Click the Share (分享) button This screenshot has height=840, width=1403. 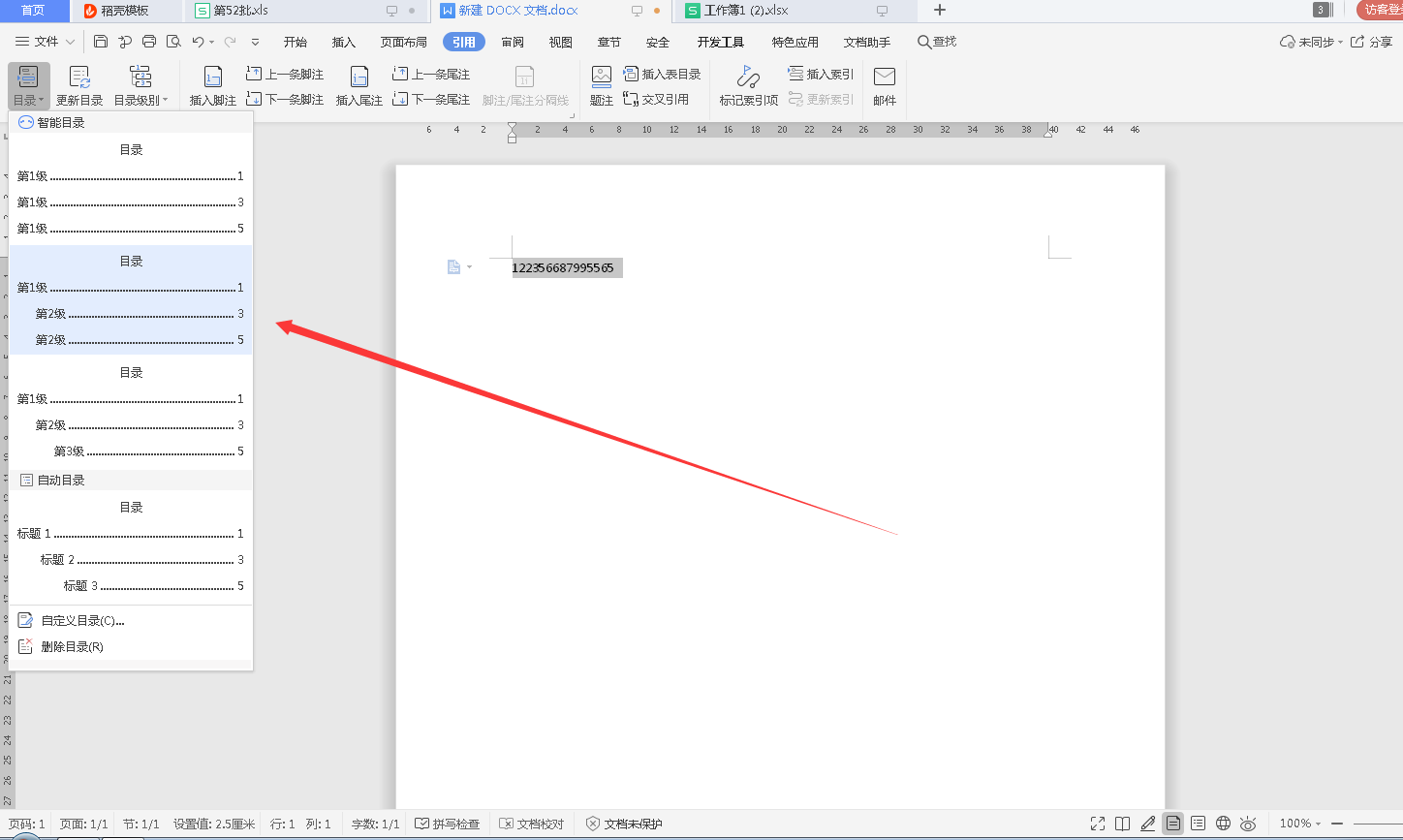1372,42
